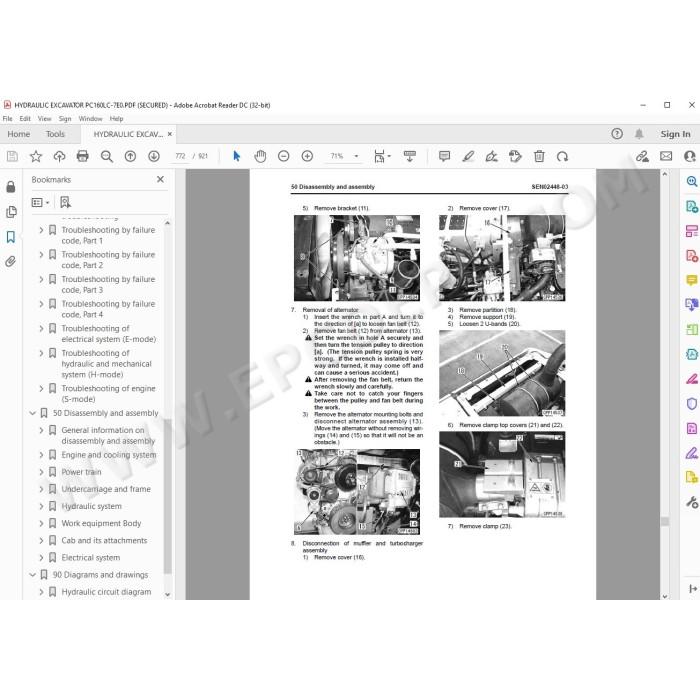Open the add comment sticky note tool
Viewport: 700px width, 700px height.
tap(444, 156)
